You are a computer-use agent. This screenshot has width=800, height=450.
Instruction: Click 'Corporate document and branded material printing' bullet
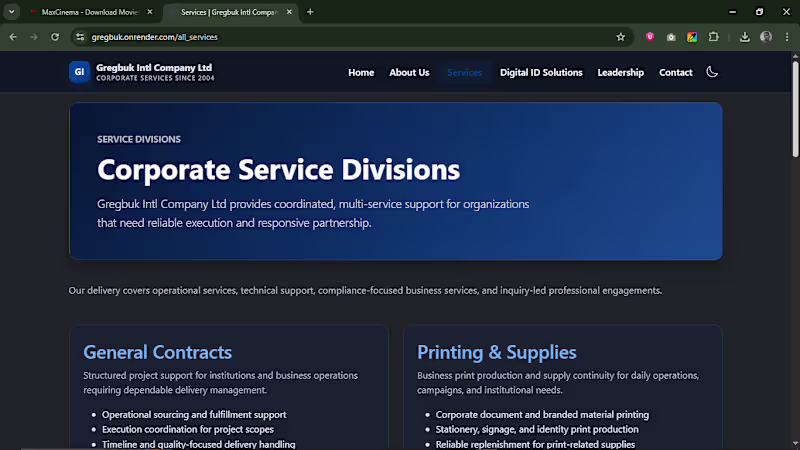[542, 415]
